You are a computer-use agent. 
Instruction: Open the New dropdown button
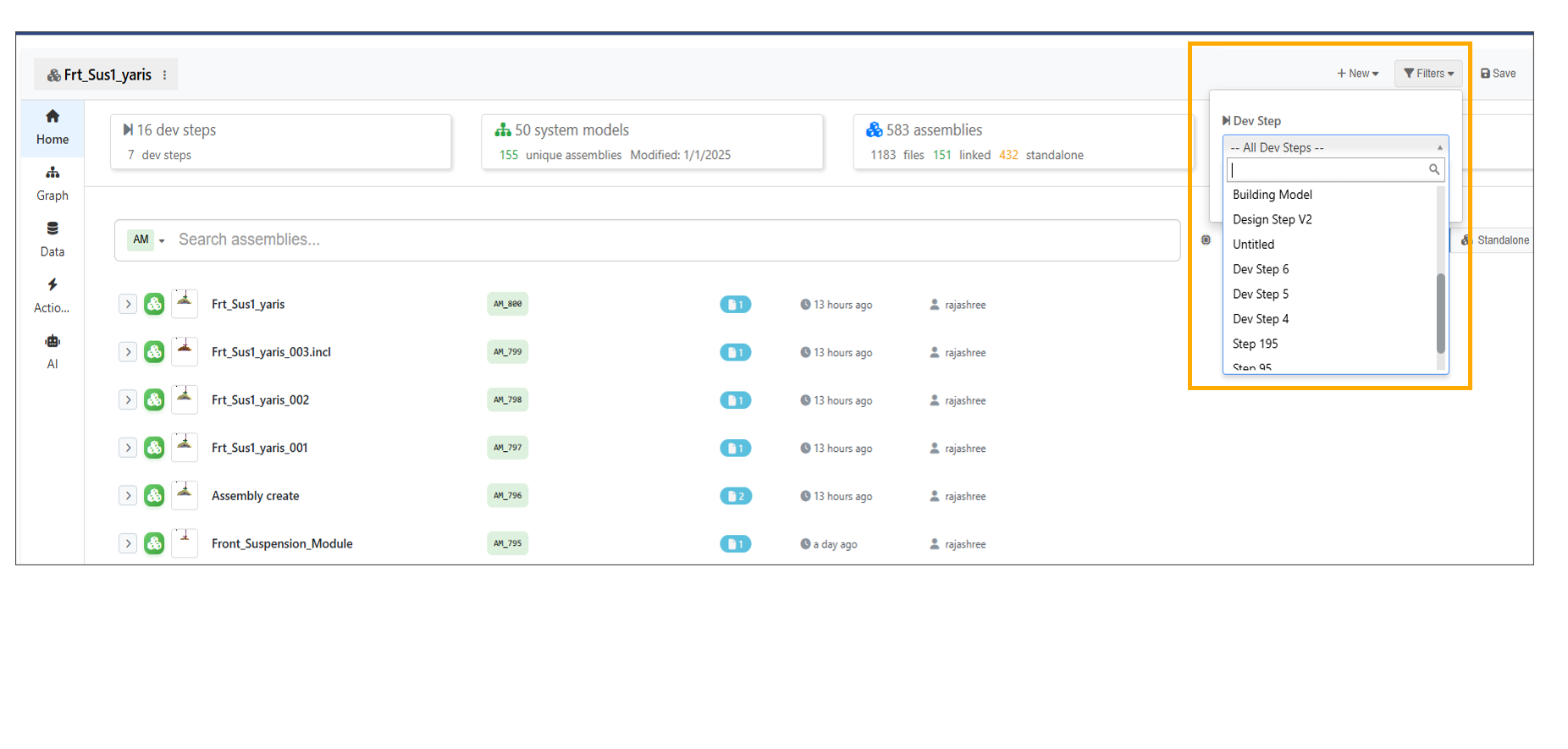1357,74
